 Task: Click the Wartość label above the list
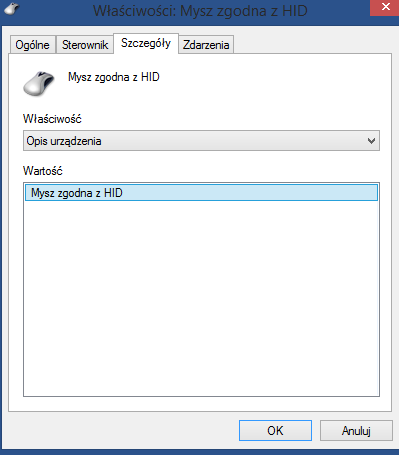point(43,171)
